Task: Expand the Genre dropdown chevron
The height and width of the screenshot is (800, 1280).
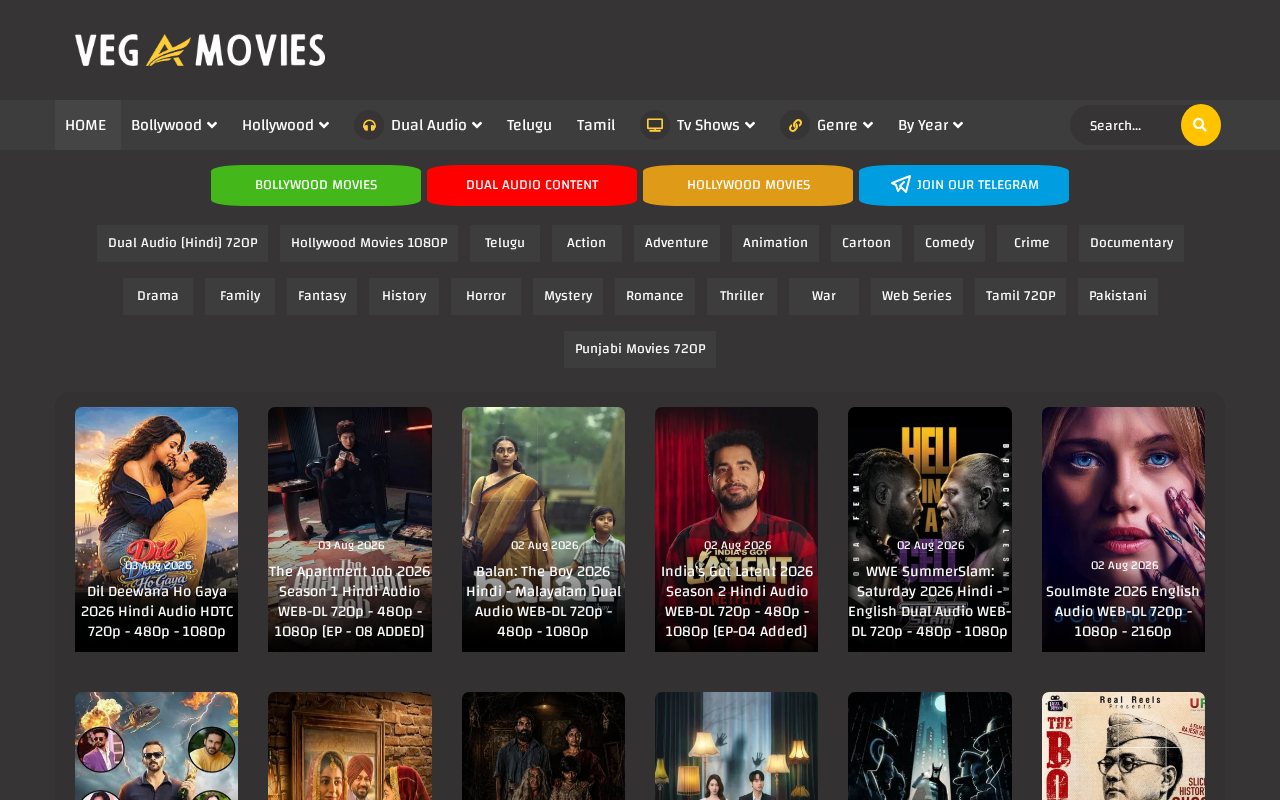Action: click(868, 125)
